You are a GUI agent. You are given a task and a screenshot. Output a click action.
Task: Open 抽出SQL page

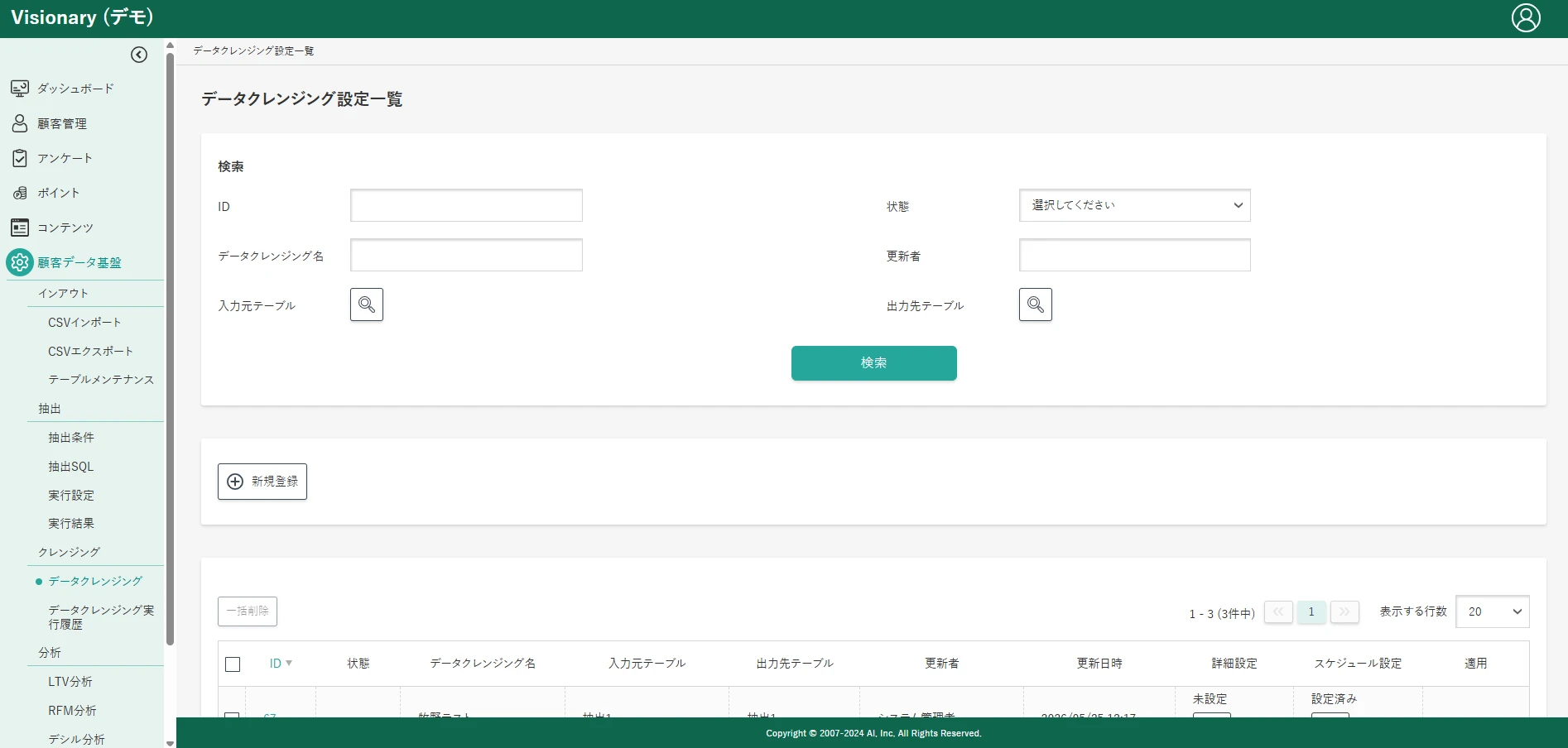click(x=71, y=467)
